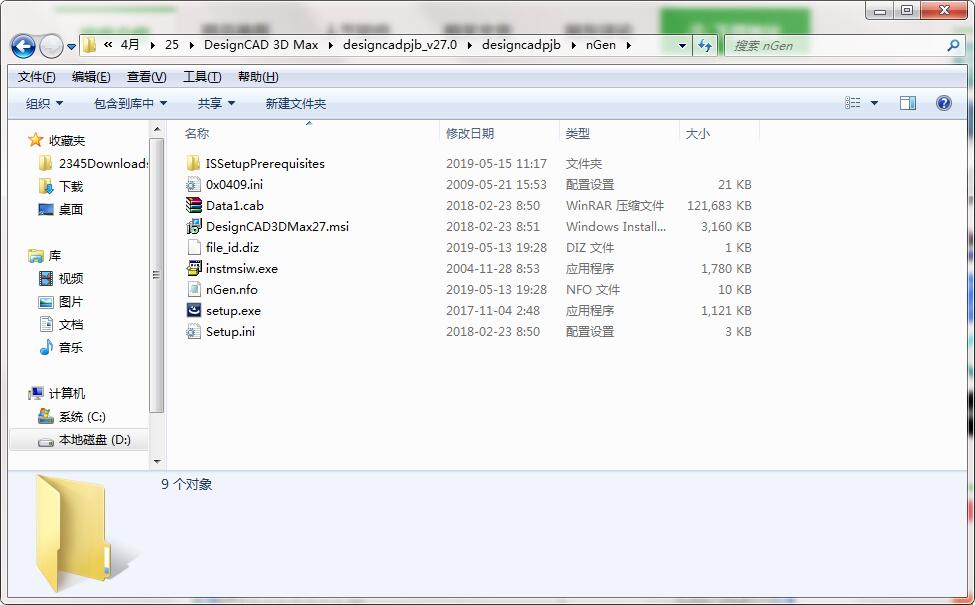Screen dimensions: 975x605
Task: Click designcadpjb_v27.0 in breadcrumb path
Action: [400, 45]
